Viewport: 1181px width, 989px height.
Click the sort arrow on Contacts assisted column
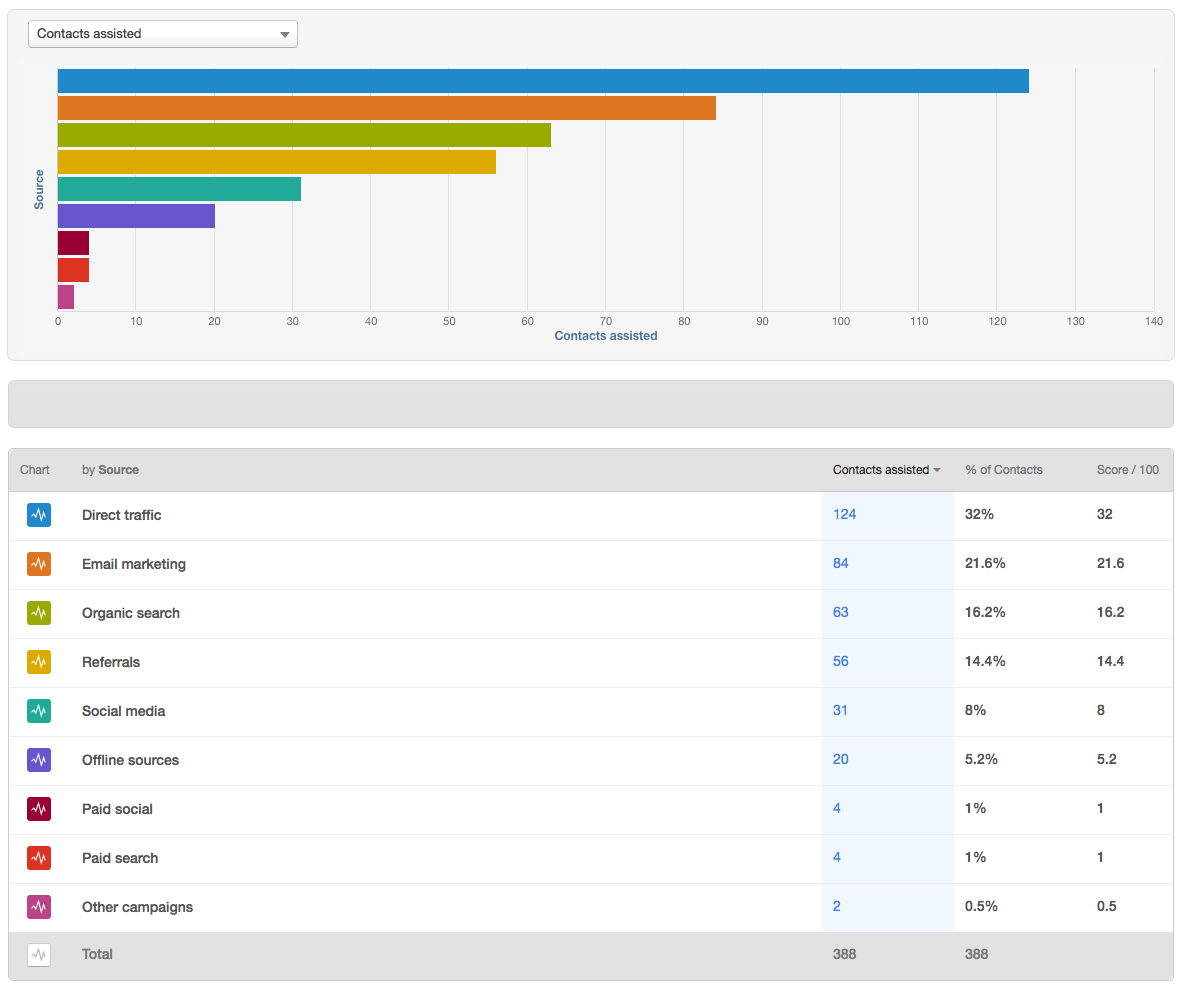pyautogui.click(x=936, y=470)
